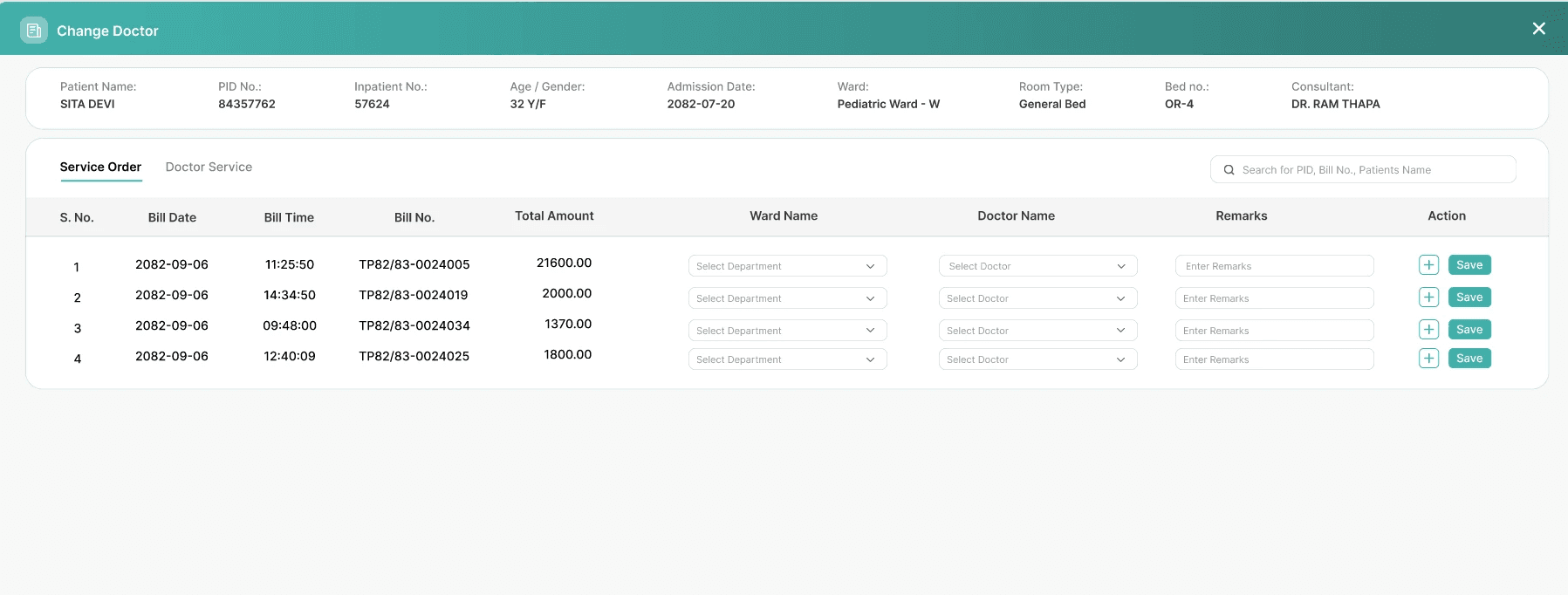1568x595 pixels.
Task: Click Enter Remarks field for bill TP82/83-0024025
Action: (1274, 359)
